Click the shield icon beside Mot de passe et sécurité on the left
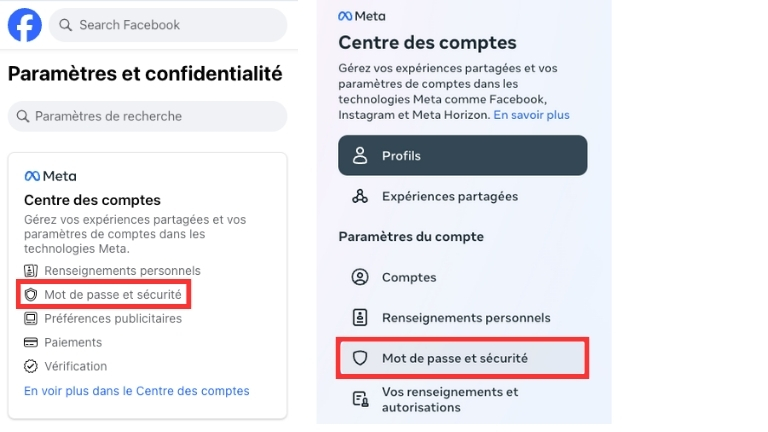 (31, 295)
